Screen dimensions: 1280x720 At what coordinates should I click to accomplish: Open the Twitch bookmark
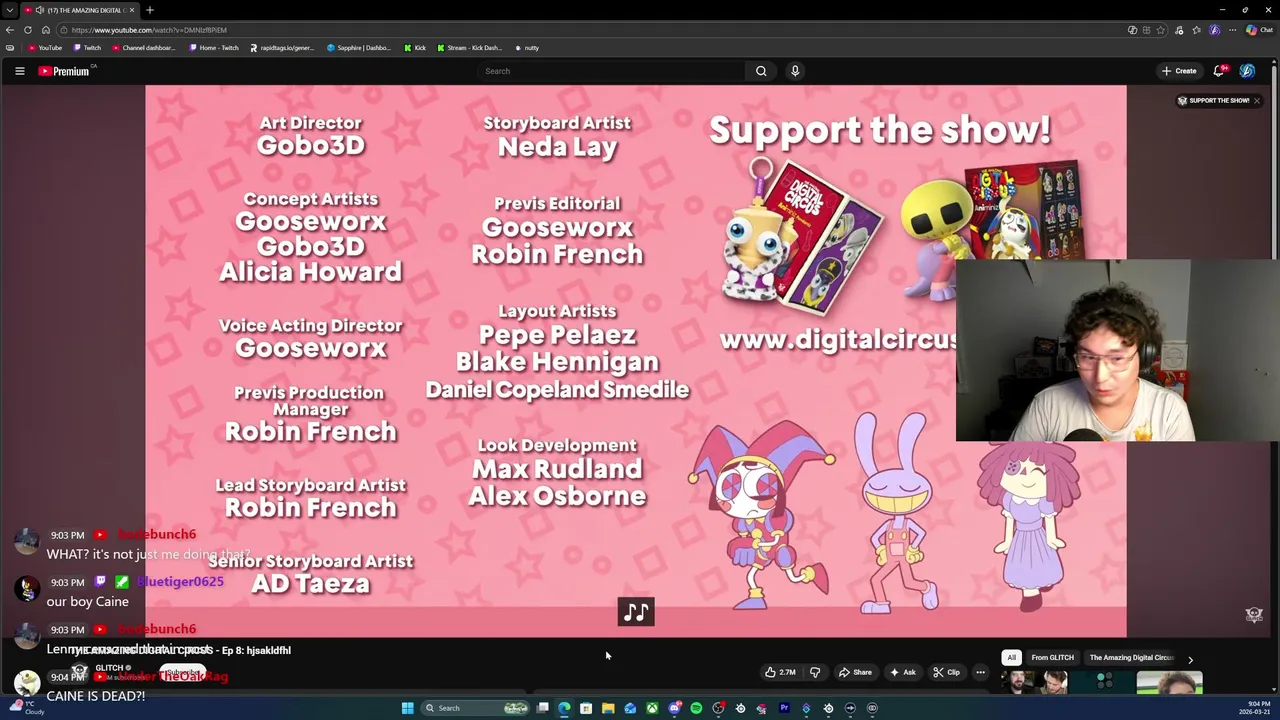point(87,47)
